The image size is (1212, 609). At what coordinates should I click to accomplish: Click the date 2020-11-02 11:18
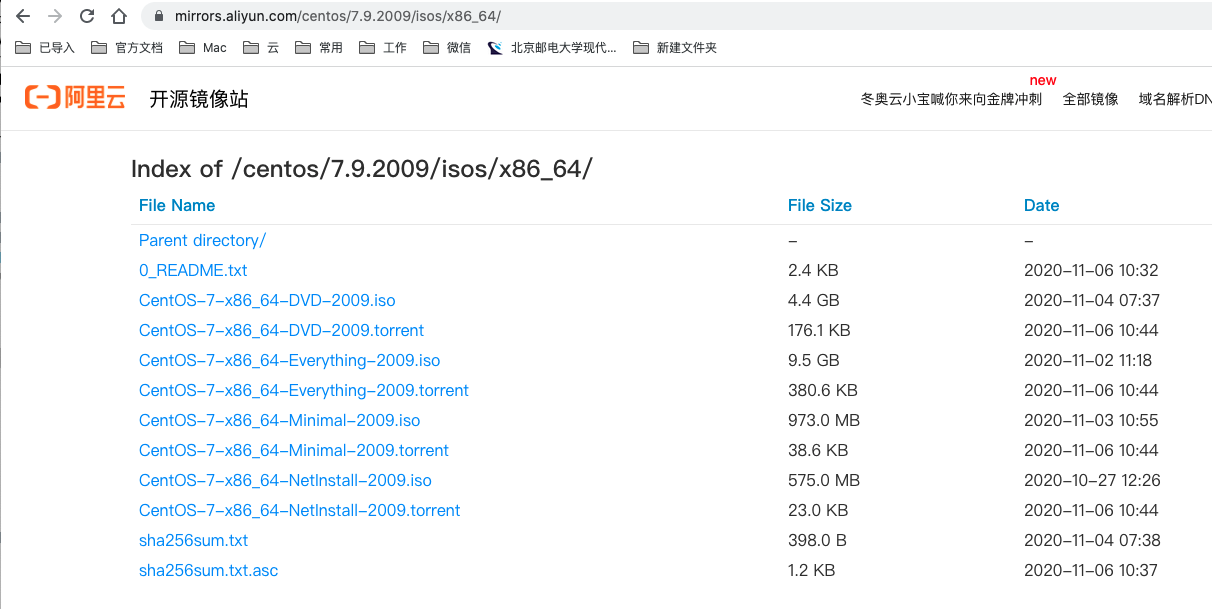tap(1088, 360)
